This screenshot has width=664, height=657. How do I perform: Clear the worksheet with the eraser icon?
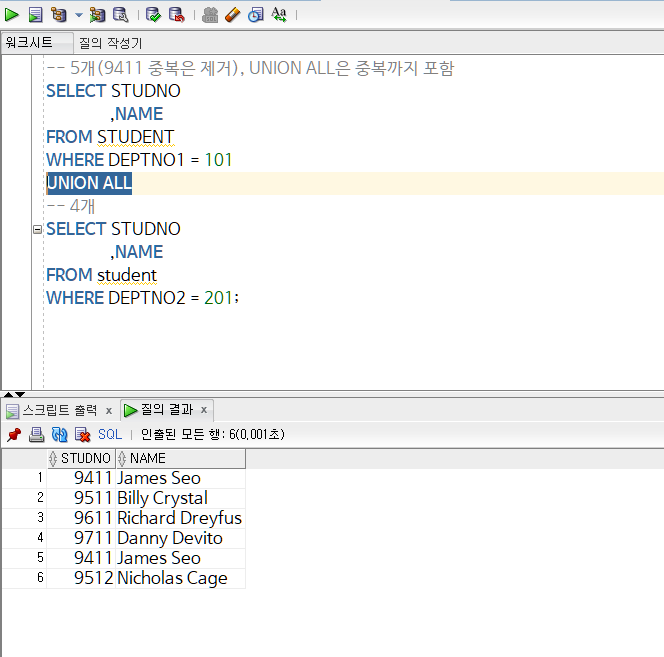click(x=232, y=15)
